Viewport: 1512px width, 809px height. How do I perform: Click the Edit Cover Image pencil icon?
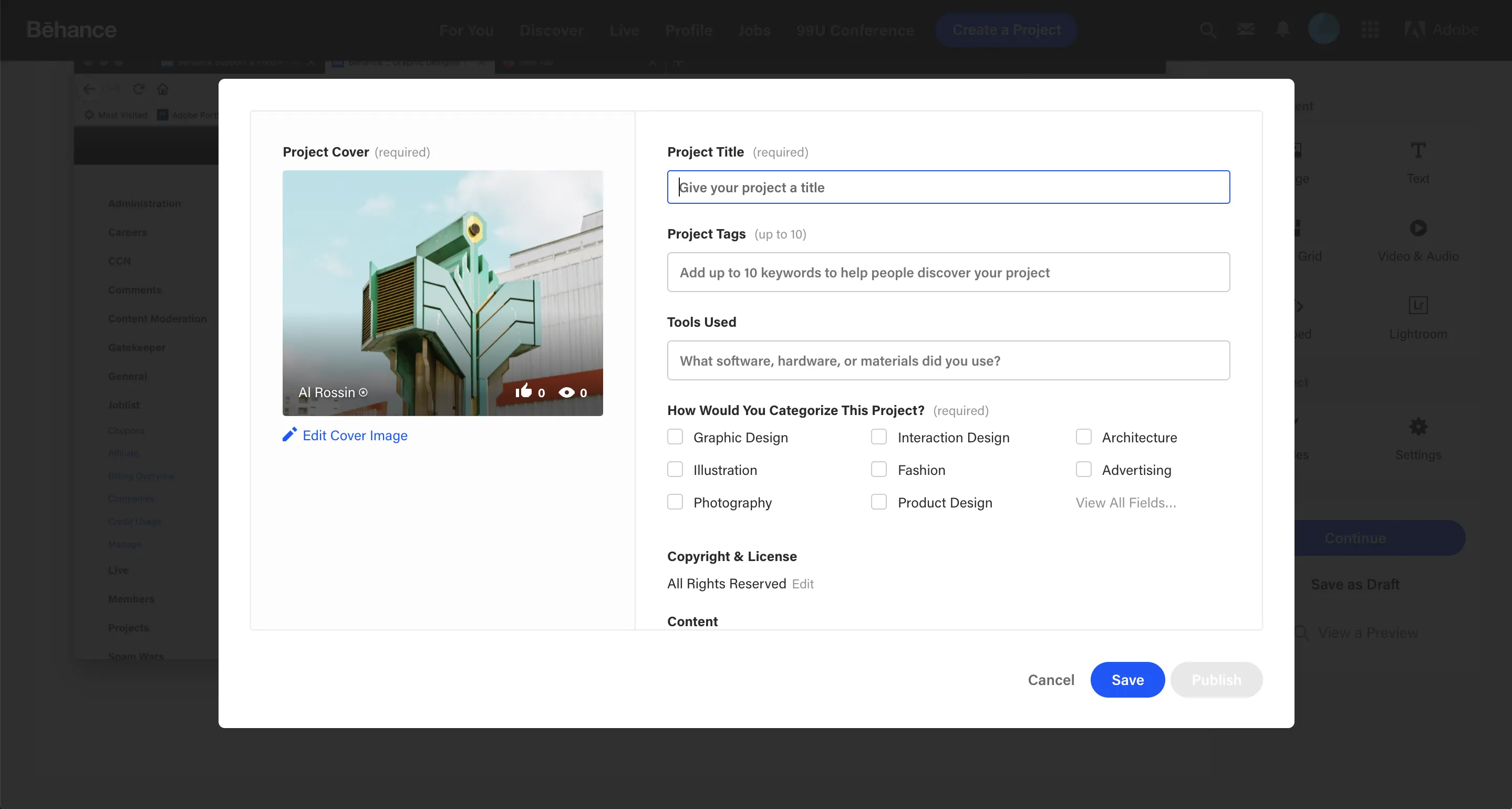pos(289,434)
